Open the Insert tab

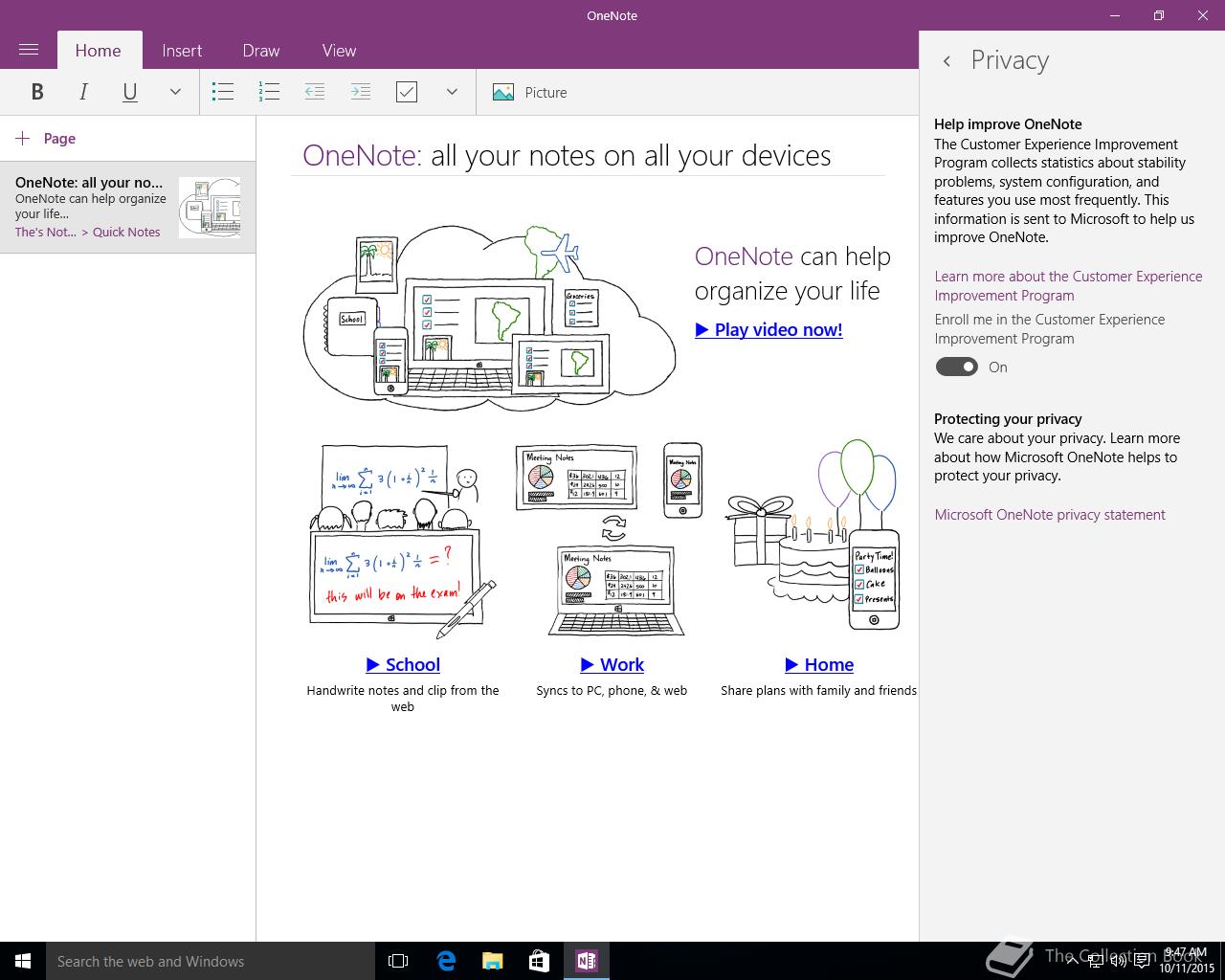[182, 51]
